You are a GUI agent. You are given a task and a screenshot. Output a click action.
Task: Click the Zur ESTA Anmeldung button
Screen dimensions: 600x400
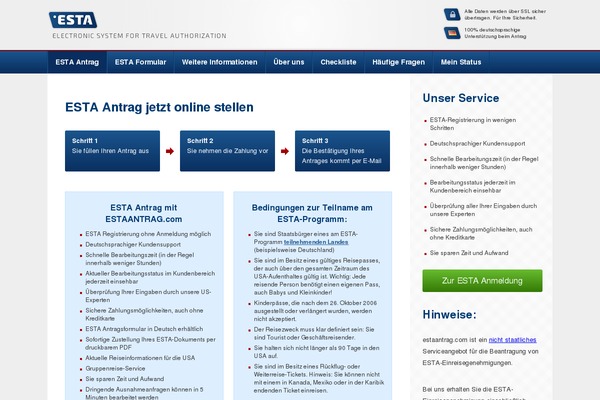(482, 281)
